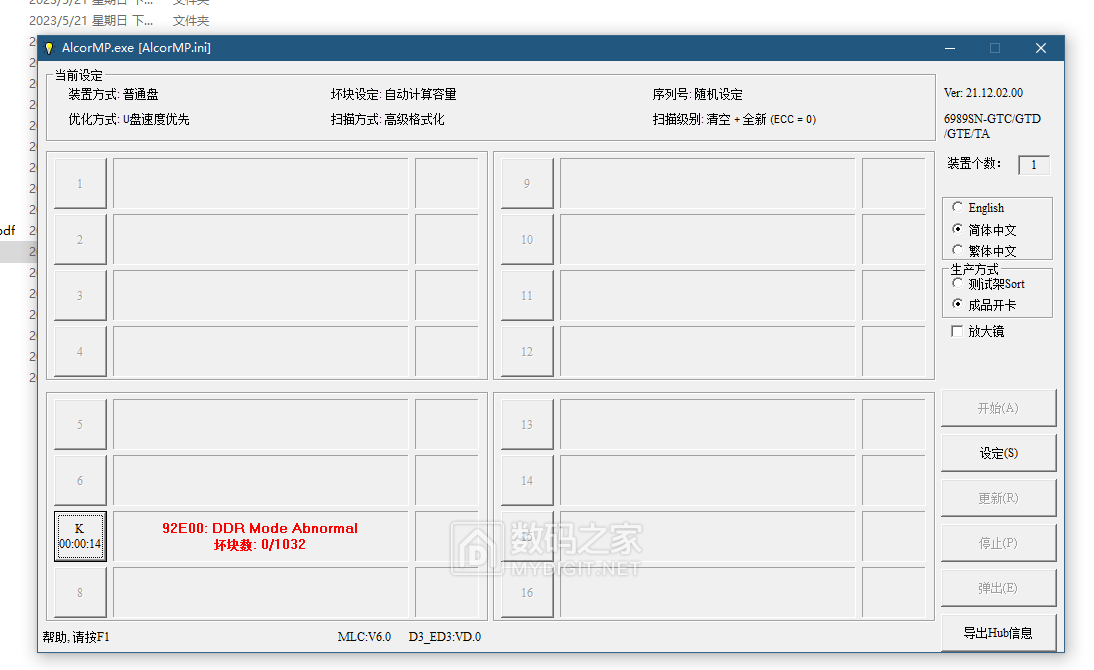Image resolution: width=1094 pixels, height=670 pixels.
Task: Click the 开始(A) button
Action: [998, 408]
